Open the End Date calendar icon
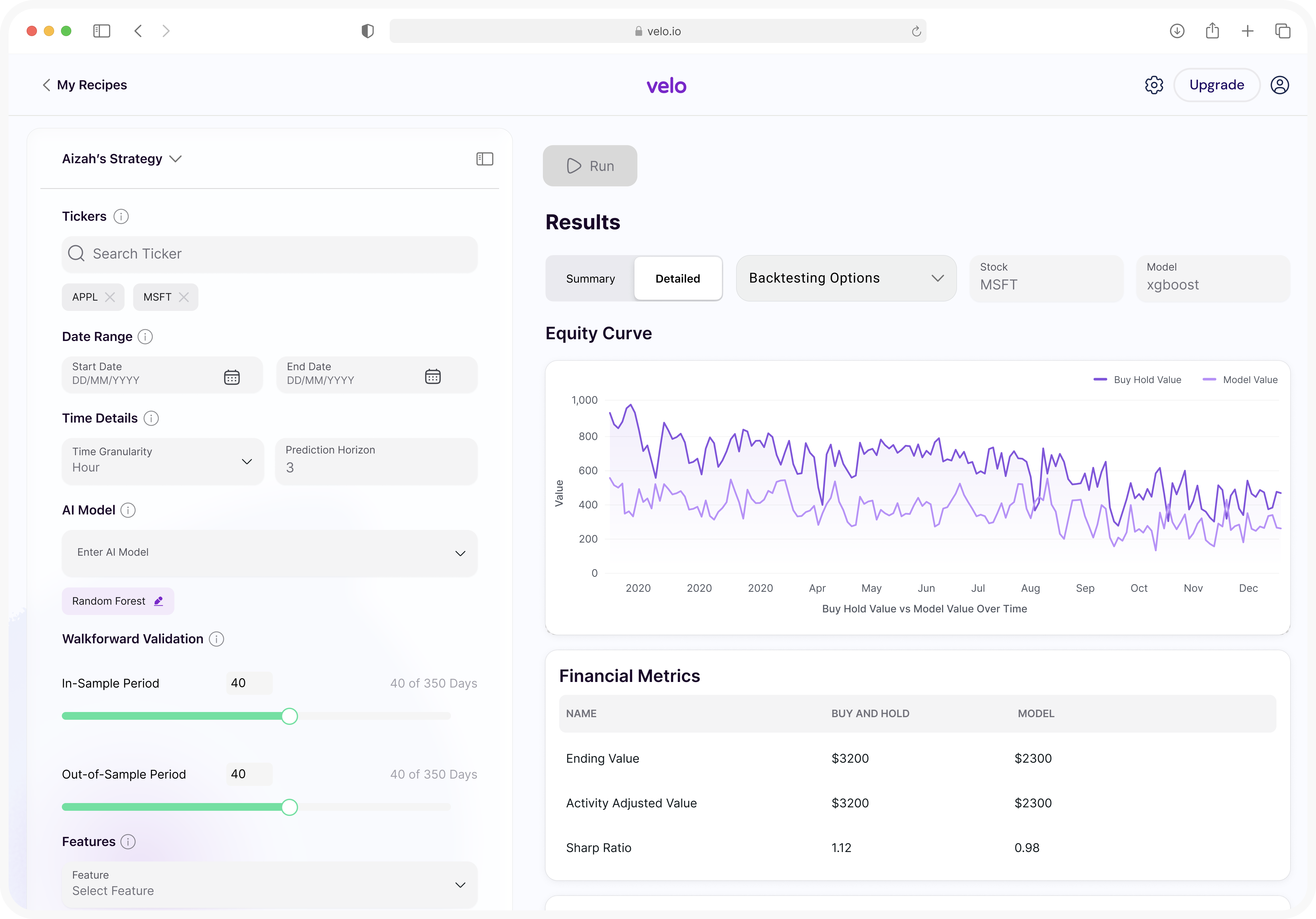Image resolution: width=1316 pixels, height=919 pixels. [433, 376]
